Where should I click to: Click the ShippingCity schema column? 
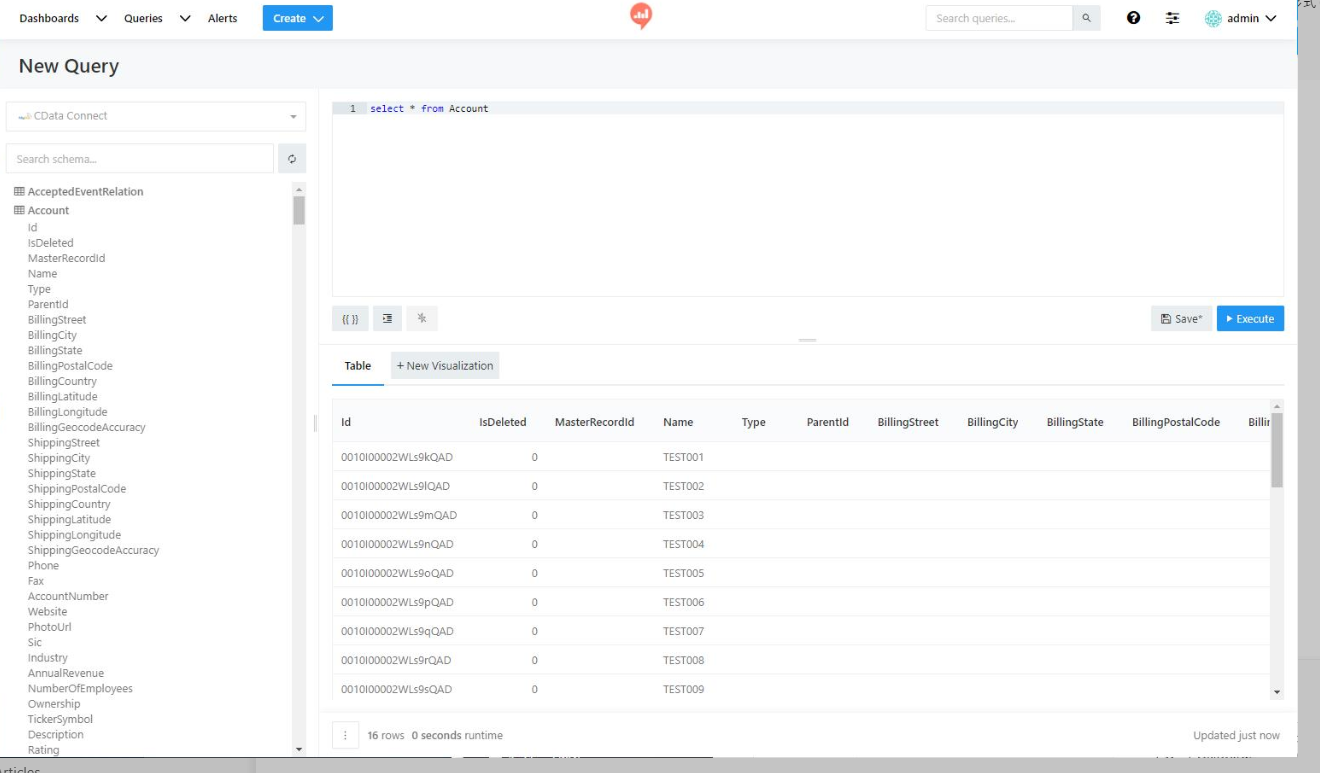[59, 458]
